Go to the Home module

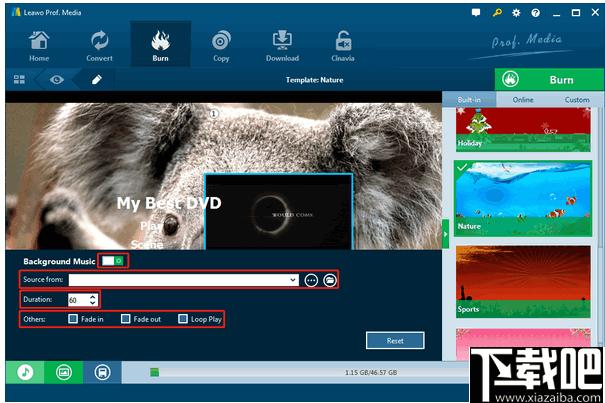click(39, 46)
